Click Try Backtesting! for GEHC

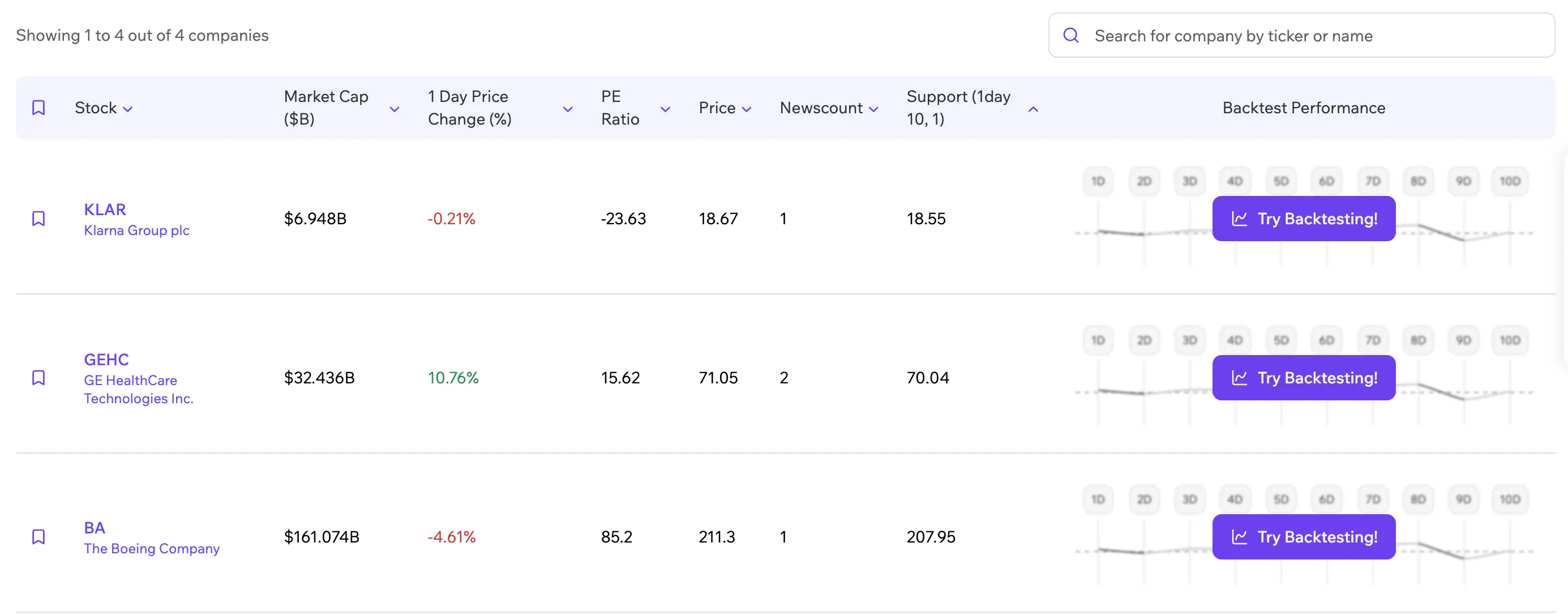coord(1304,378)
